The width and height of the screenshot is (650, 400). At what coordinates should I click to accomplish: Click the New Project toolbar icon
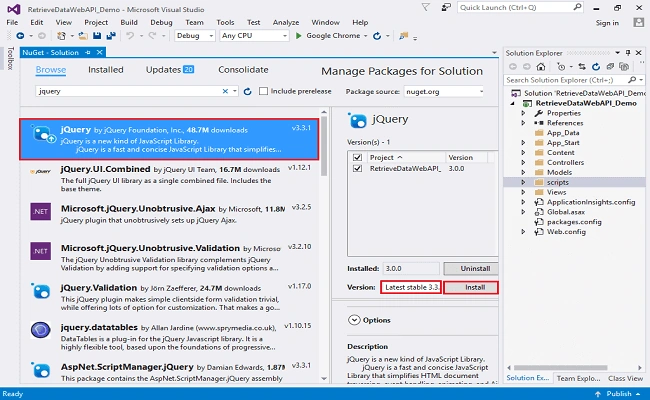61,36
